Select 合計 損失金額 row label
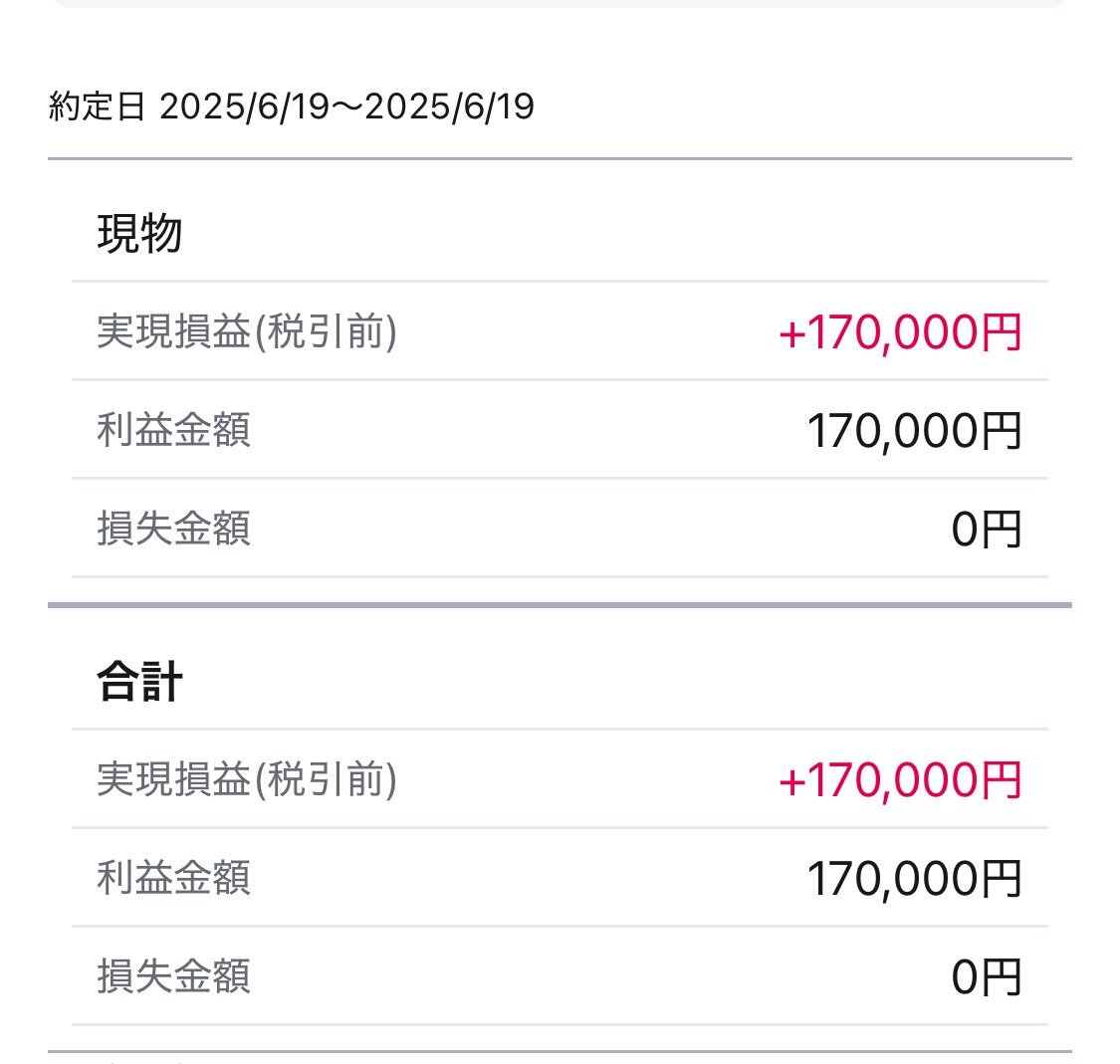 (173, 976)
